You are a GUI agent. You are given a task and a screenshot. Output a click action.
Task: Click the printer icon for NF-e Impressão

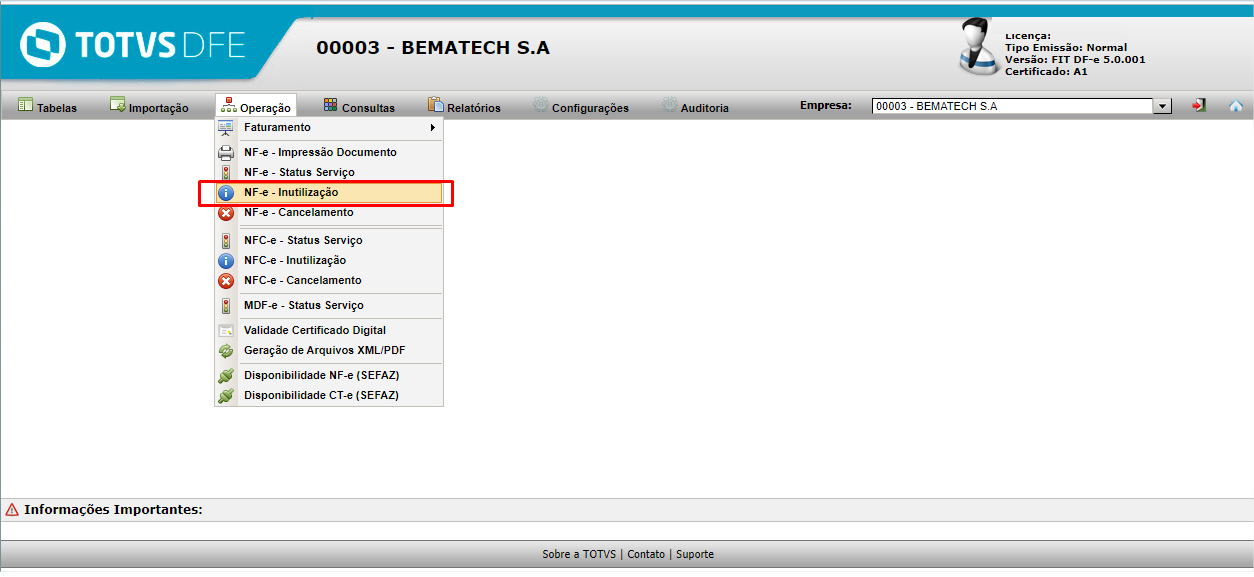tap(225, 153)
